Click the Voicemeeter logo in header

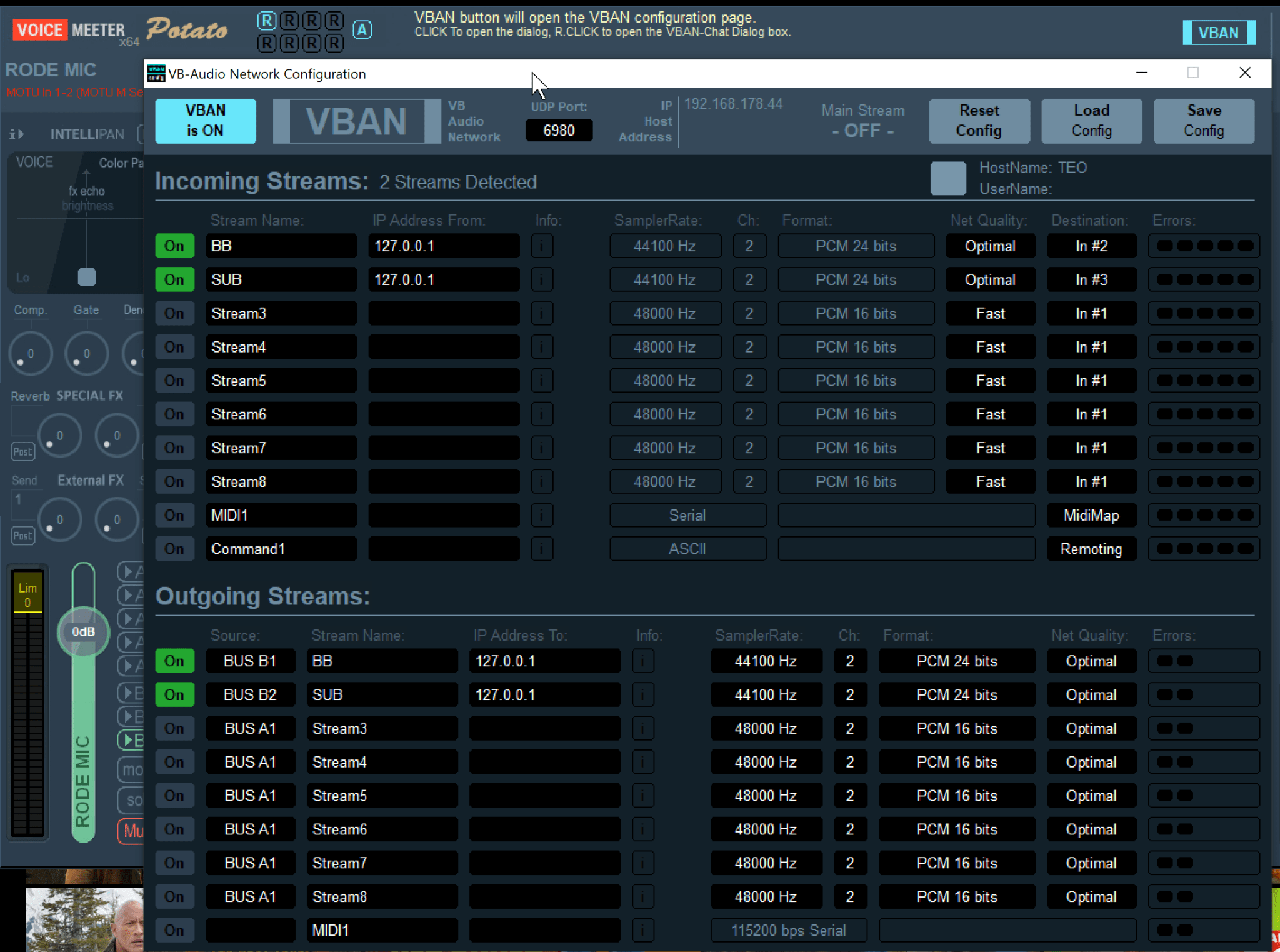point(69,30)
